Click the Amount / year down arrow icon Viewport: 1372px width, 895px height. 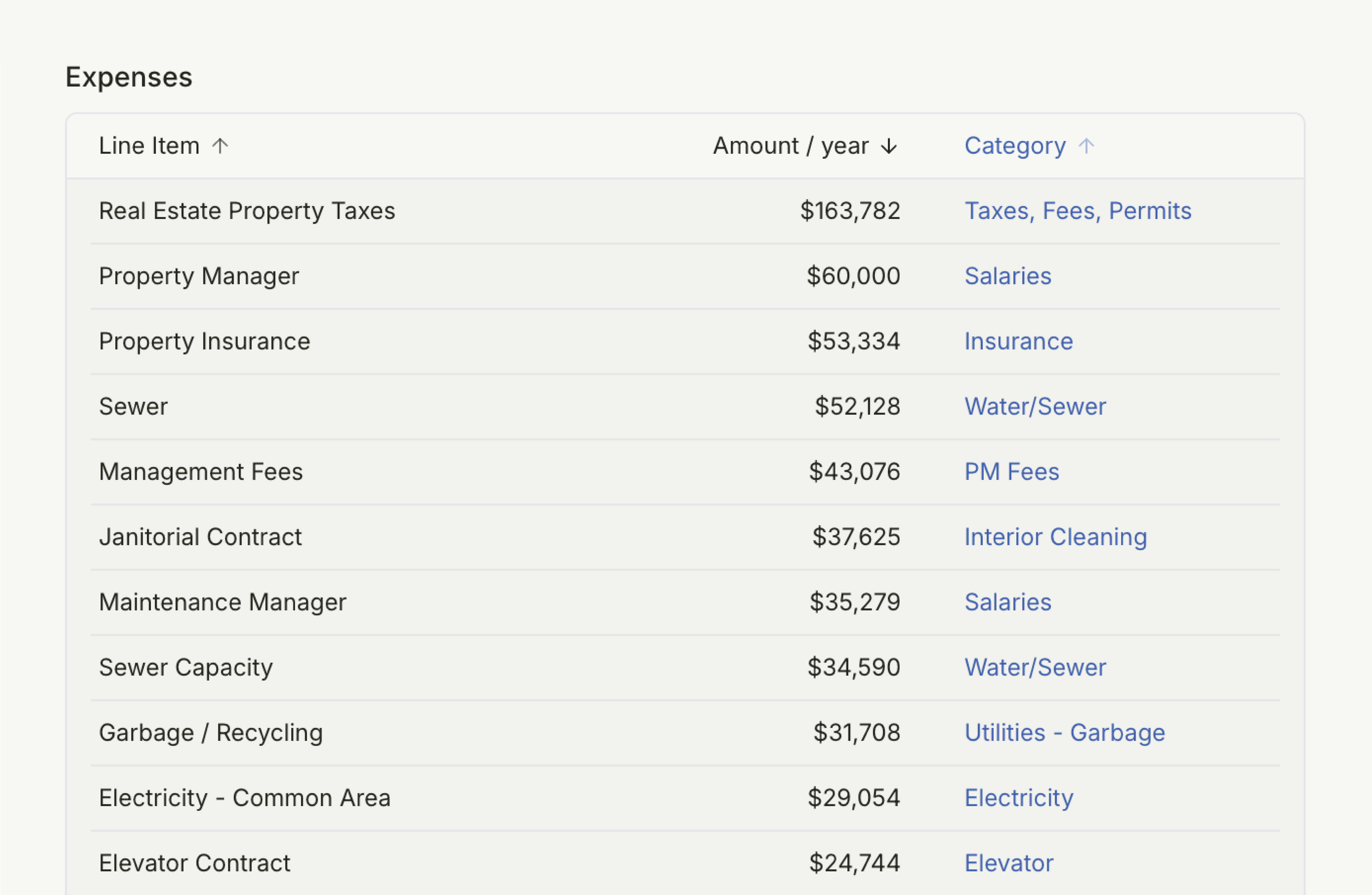click(x=888, y=146)
